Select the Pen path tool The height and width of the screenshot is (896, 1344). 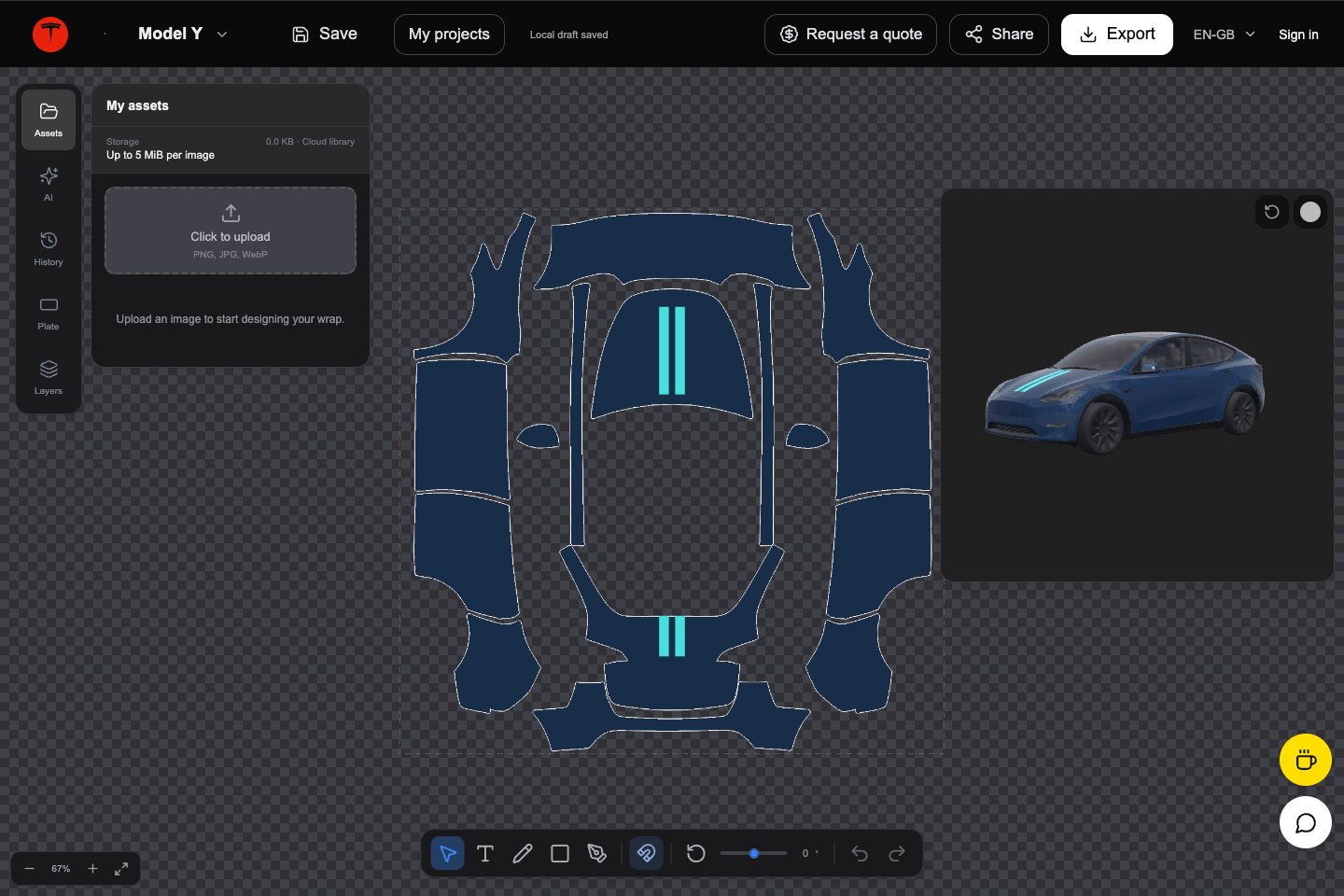pos(597,853)
